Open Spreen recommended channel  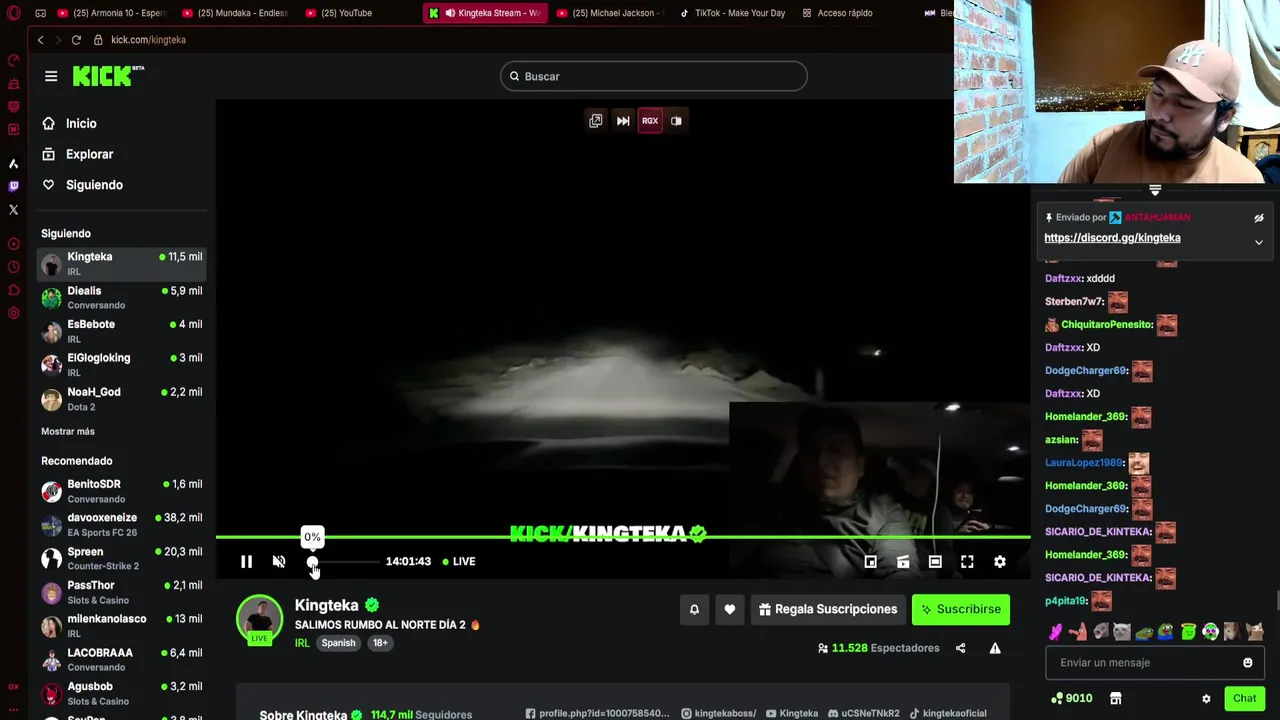point(121,559)
